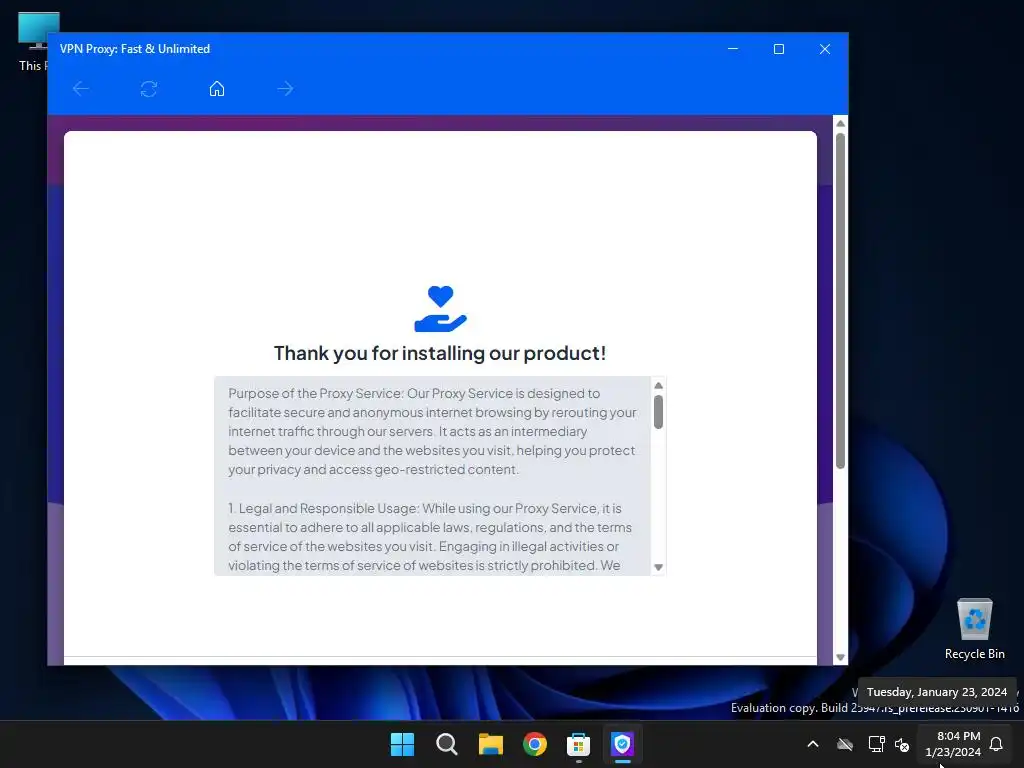Select VPN Proxy shield icon in taskbar
The width and height of the screenshot is (1024, 768).
[x=622, y=744]
